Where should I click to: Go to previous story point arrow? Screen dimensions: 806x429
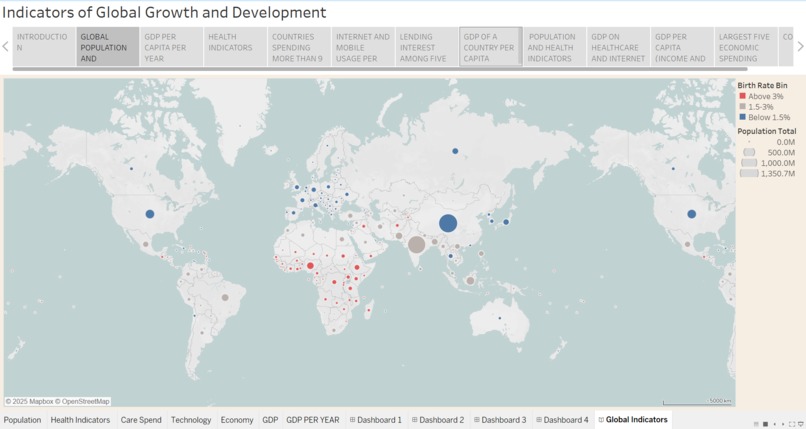(x=5, y=47)
